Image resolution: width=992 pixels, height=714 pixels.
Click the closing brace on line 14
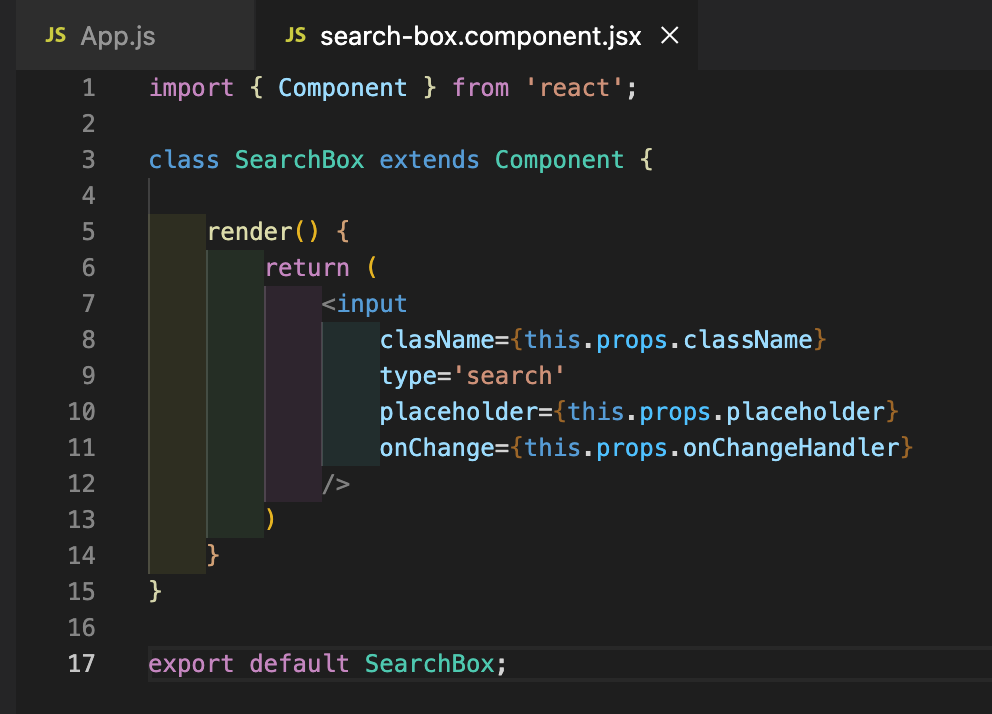213,556
